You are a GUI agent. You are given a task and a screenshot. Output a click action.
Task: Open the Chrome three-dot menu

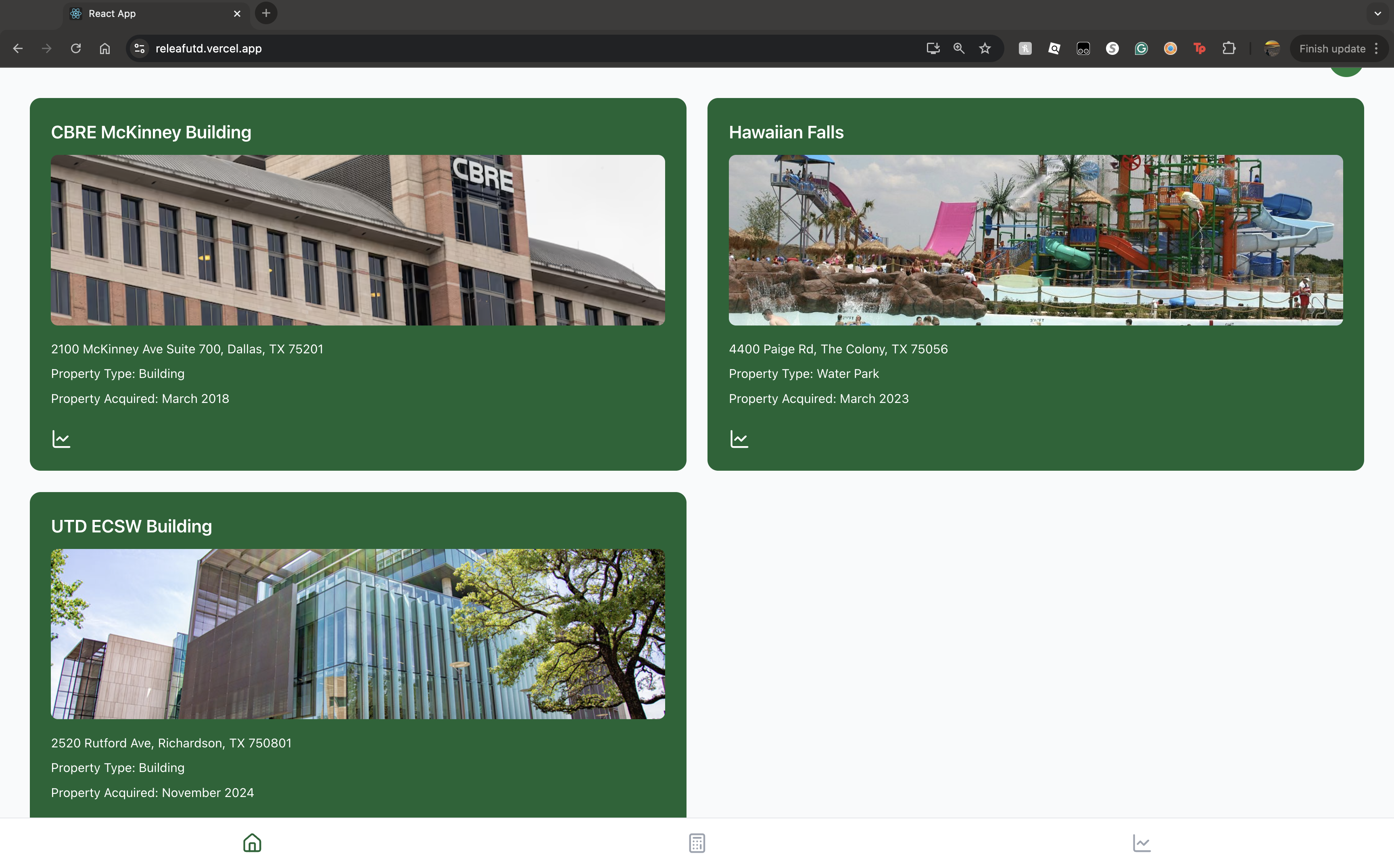click(x=1377, y=49)
